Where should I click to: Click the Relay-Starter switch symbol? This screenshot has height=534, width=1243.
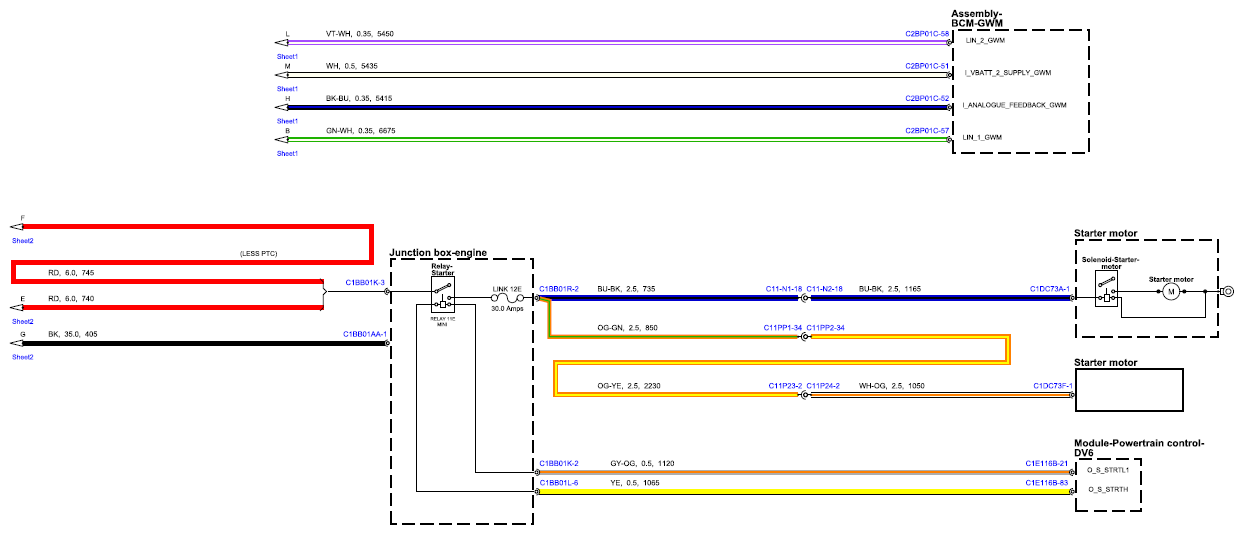pos(443,296)
